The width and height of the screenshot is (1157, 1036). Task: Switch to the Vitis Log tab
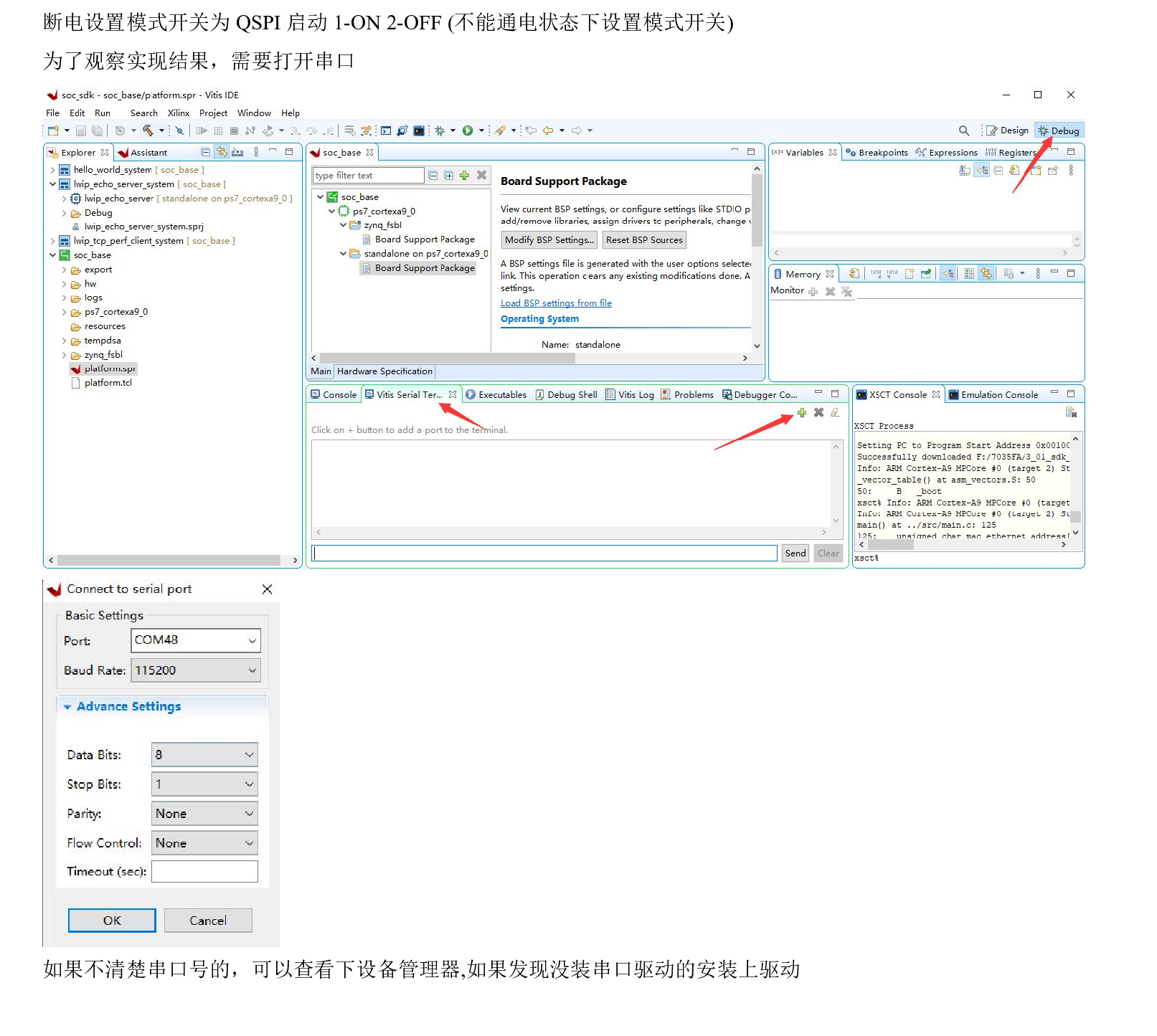(x=630, y=395)
